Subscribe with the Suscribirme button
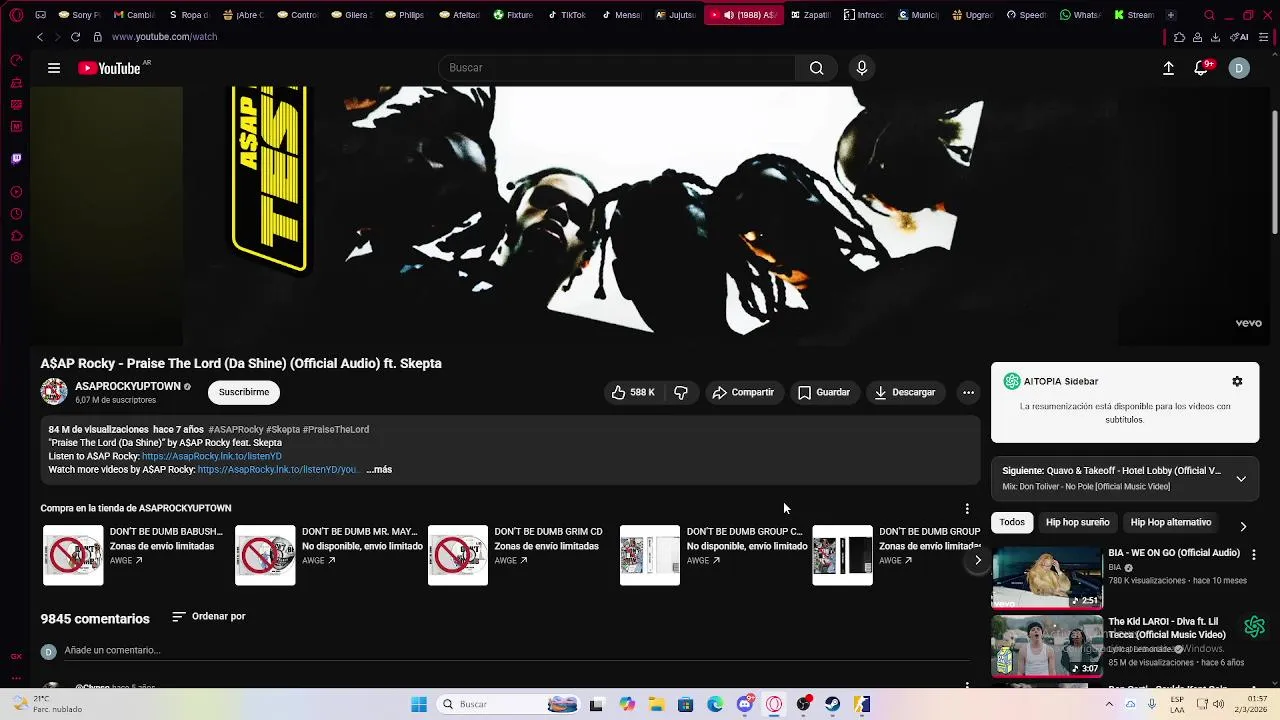Image resolution: width=1280 pixels, height=720 pixels. (x=244, y=392)
